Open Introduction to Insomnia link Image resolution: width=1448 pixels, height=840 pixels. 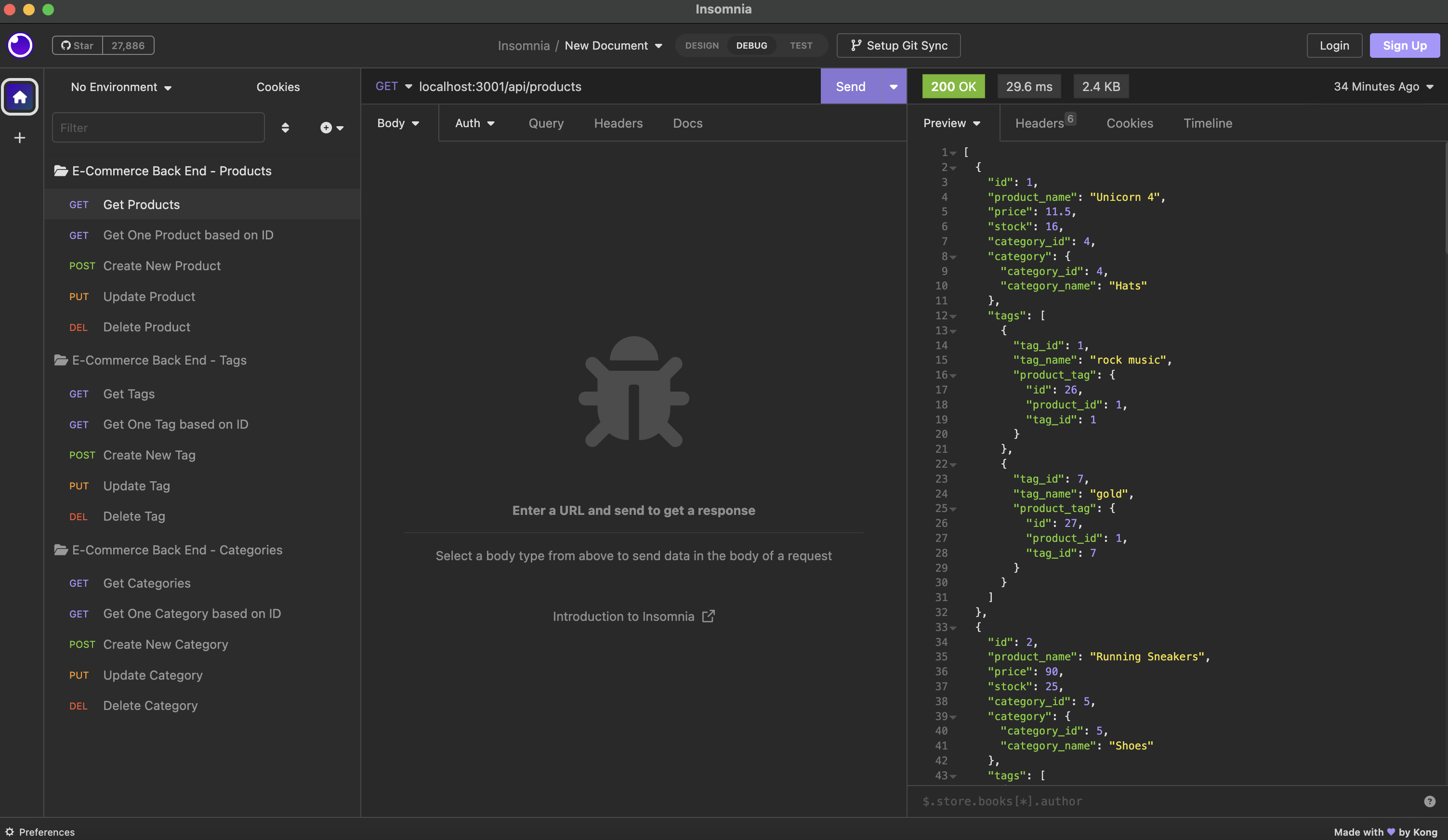point(633,616)
